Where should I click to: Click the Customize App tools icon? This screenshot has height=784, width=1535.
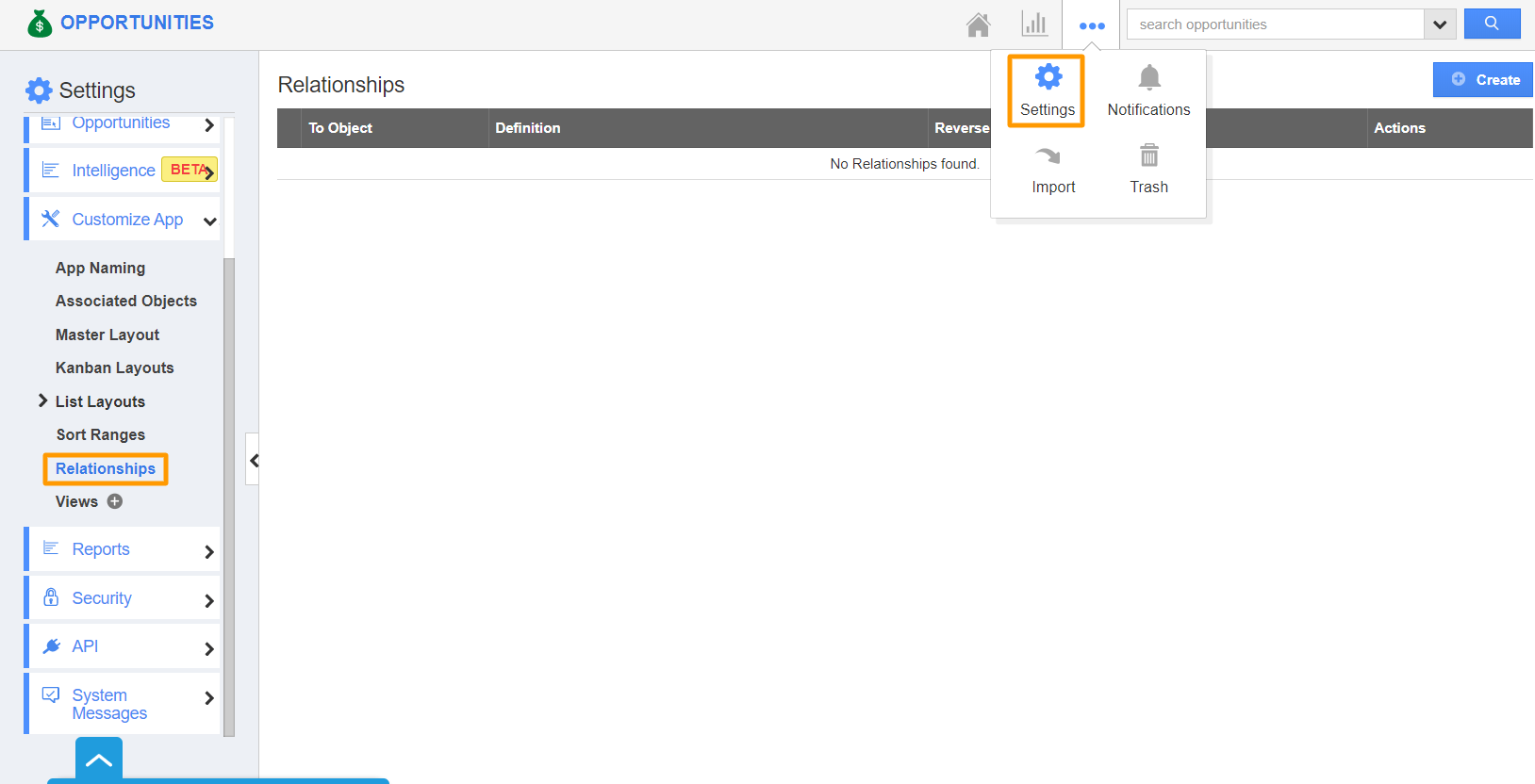coord(51,219)
